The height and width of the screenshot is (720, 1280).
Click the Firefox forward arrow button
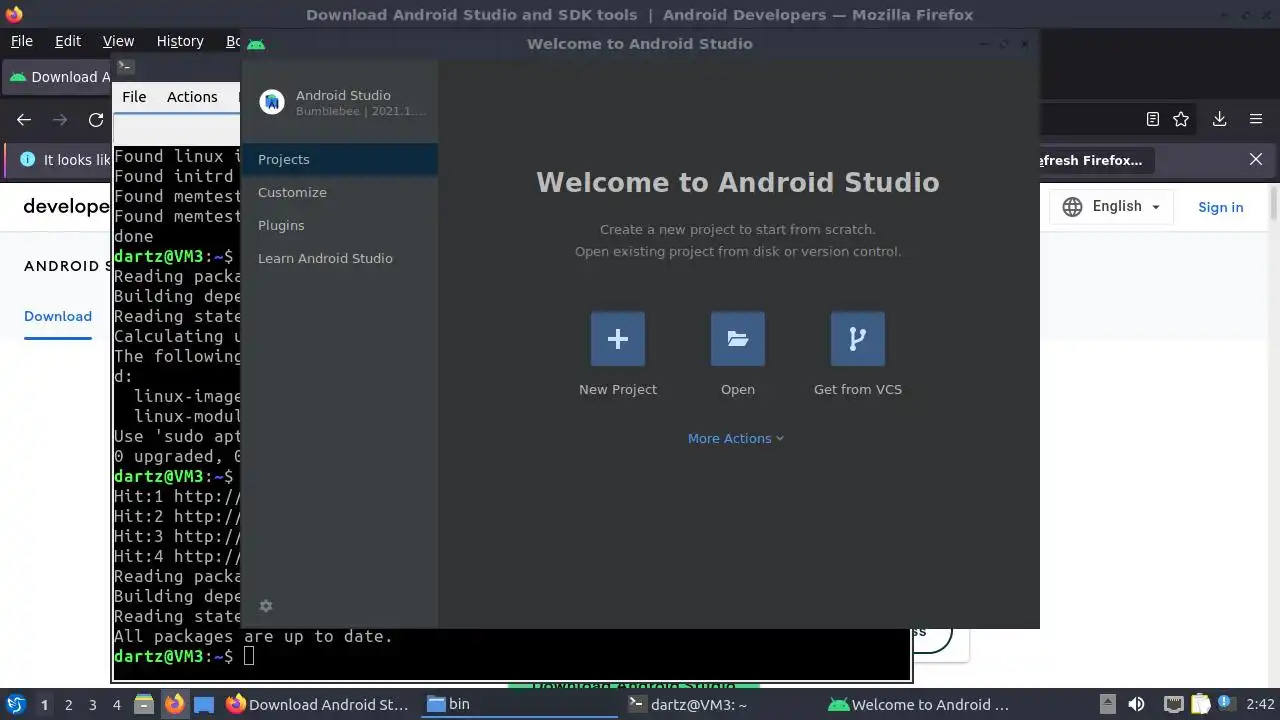(60, 119)
